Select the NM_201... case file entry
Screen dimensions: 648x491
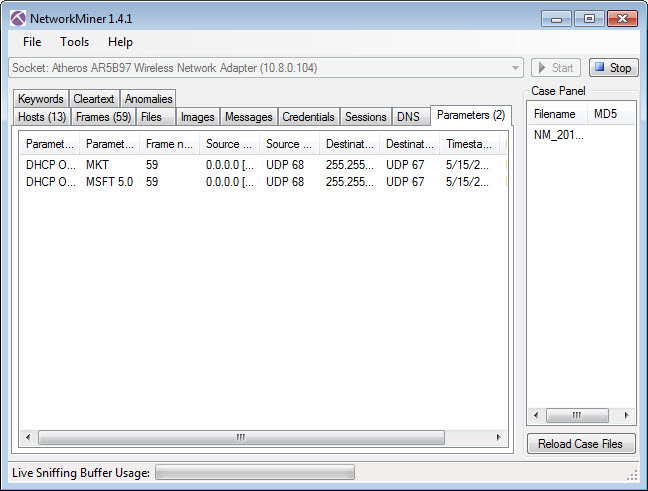[559, 135]
